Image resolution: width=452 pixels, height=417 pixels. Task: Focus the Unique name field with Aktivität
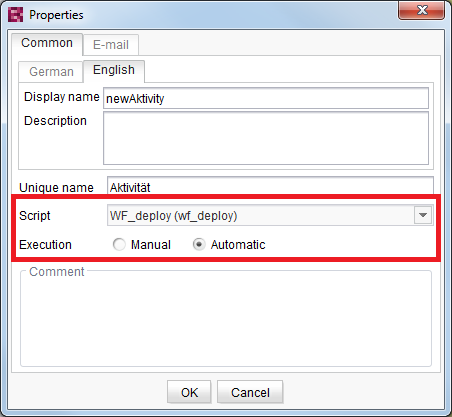(270, 186)
